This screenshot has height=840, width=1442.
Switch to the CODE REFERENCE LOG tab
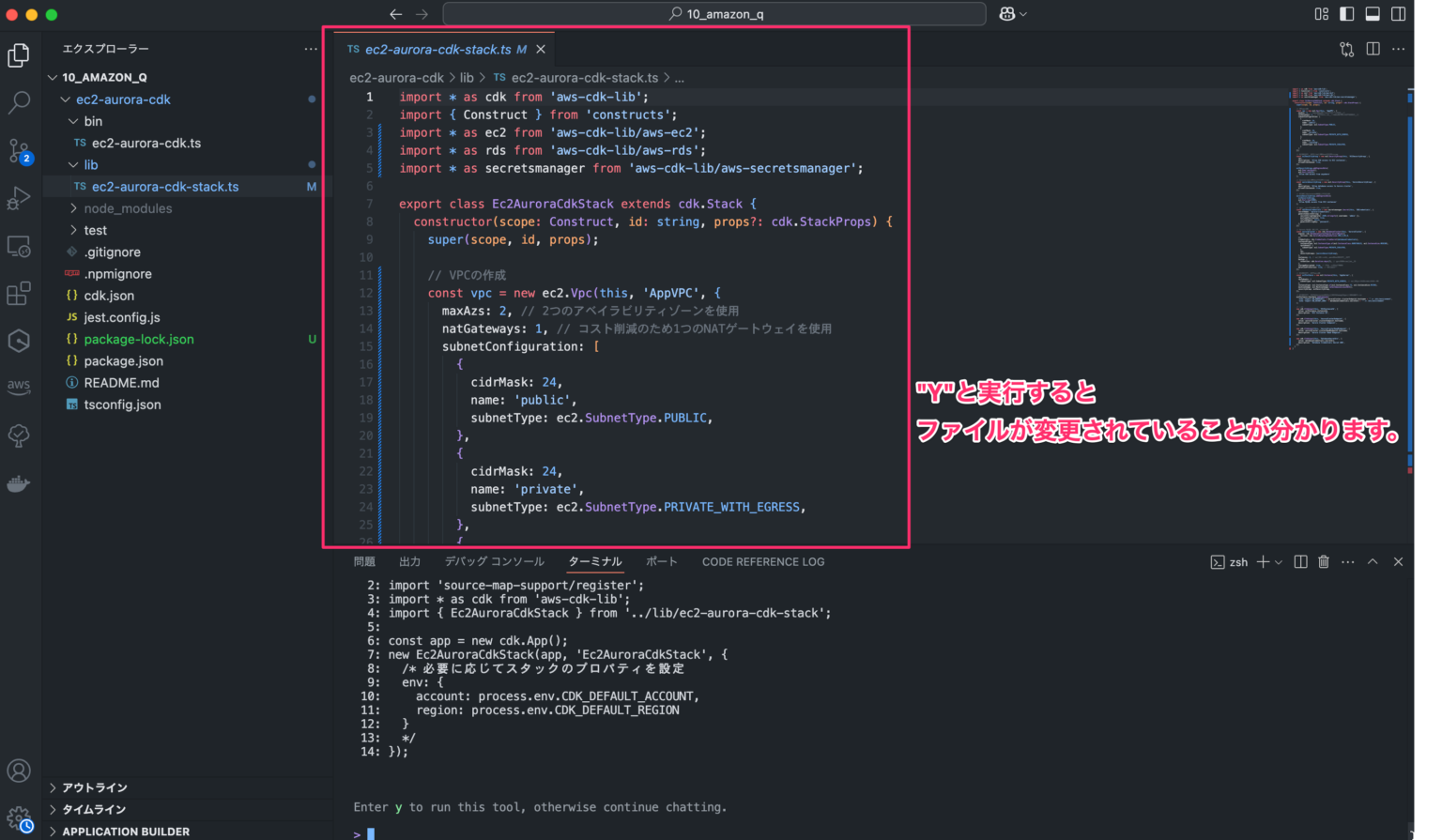(762, 561)
